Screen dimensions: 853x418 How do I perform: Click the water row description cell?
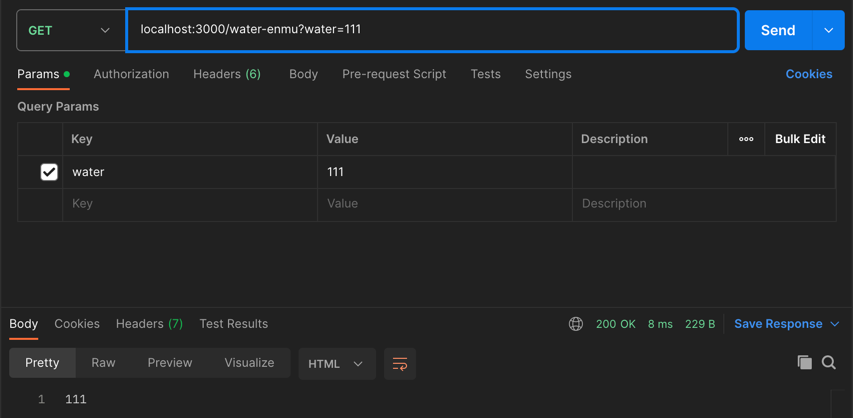coord(704,173)
